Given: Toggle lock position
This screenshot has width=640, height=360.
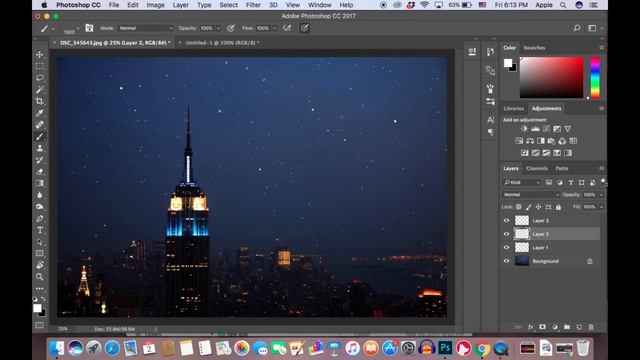Looking at the screenshot, I should [538, 207].
